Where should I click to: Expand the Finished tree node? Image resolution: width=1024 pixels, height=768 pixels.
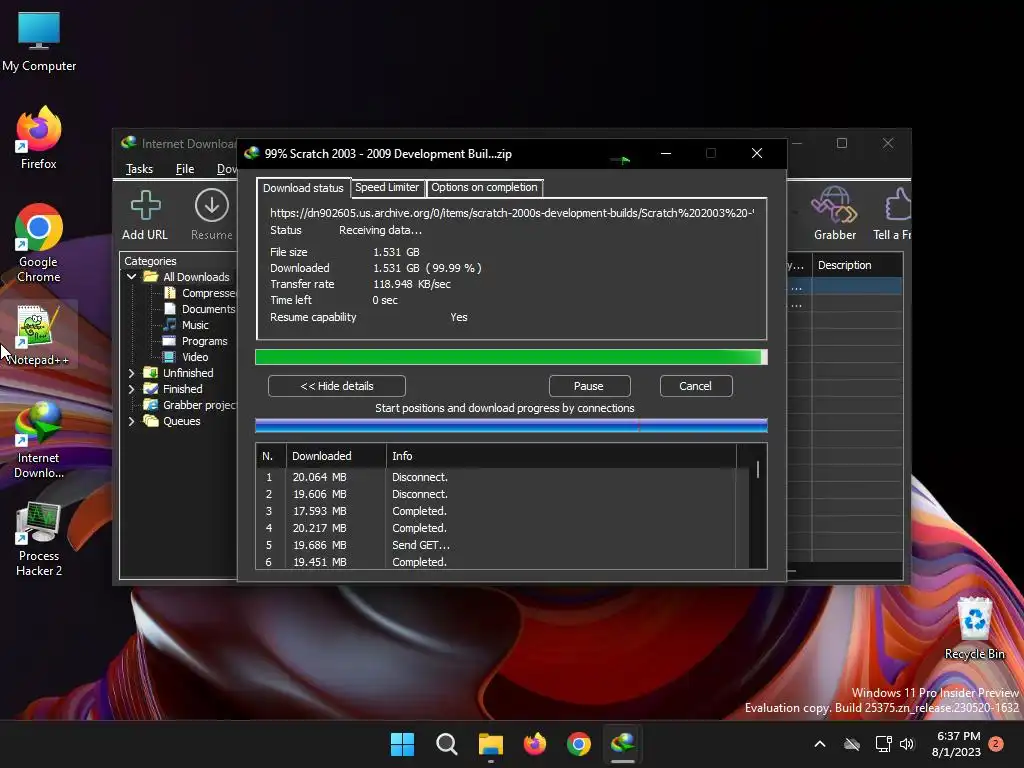(131, 389)
